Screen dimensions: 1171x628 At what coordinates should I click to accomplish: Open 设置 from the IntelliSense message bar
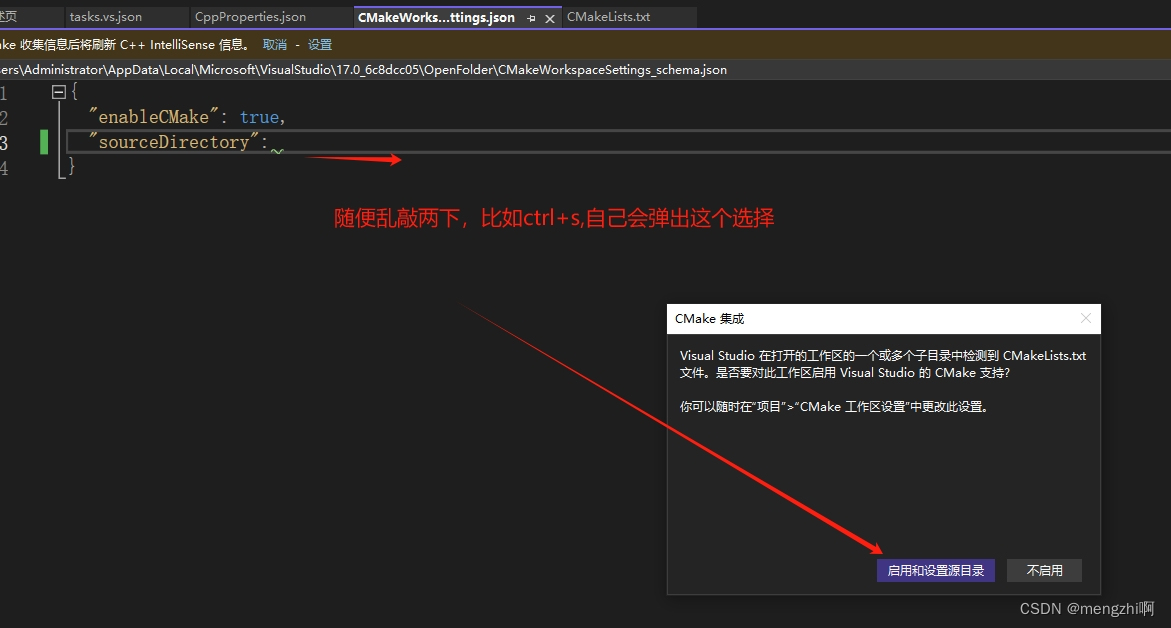pyautogui.click(x=319, y=44)
